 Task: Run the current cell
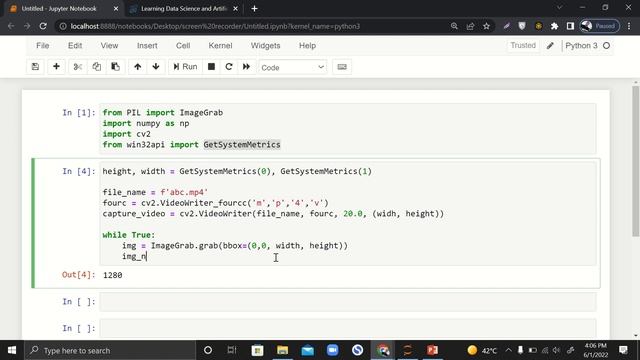pyautogui.click(x=185, y=67)
